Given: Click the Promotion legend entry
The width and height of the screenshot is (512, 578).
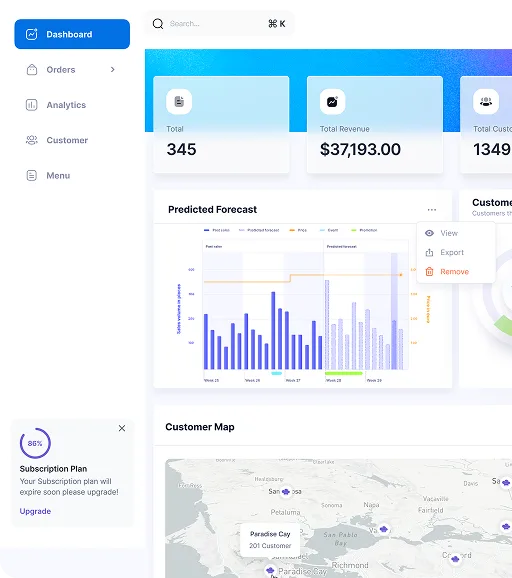Looking at the screenshot, I should (365, 230).
